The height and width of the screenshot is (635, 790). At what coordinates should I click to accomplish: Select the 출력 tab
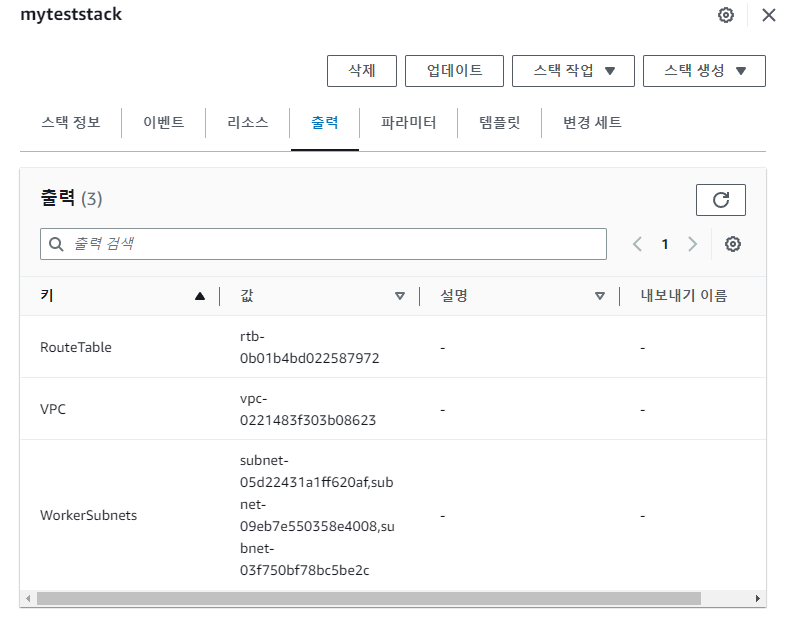coord(324,122)
